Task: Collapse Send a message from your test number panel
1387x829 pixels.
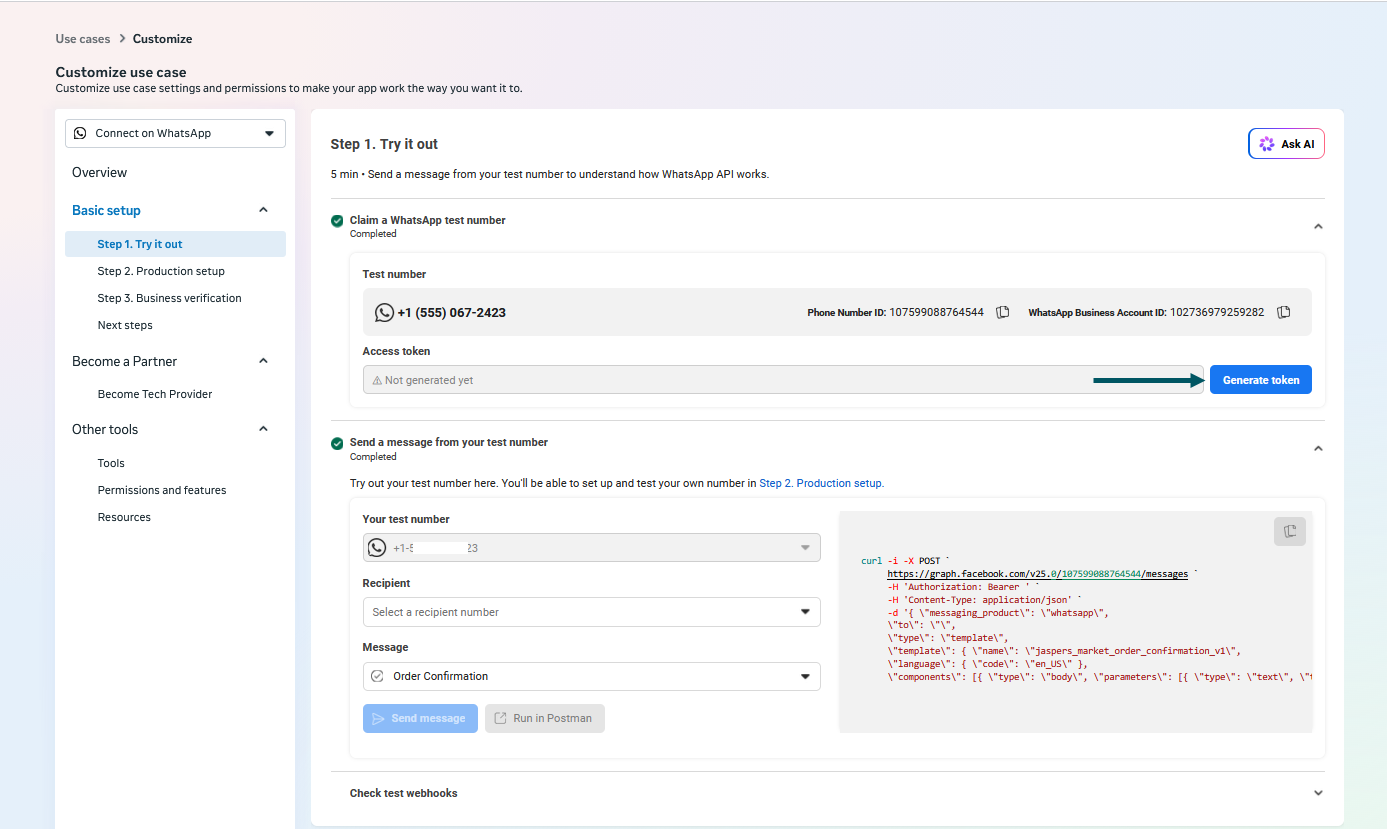Action: pos(1318,449)
